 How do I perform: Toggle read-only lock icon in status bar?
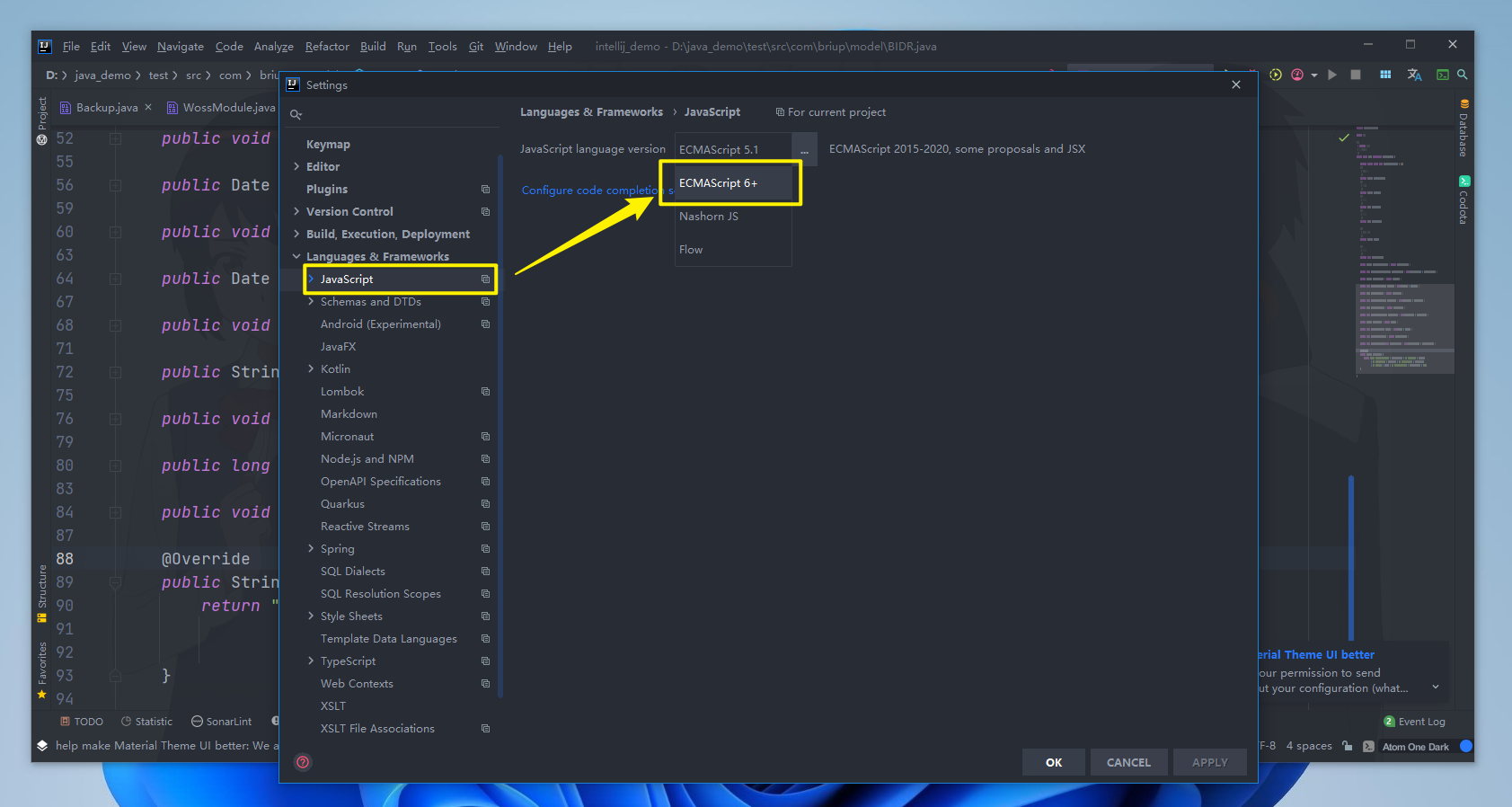point(1348,746)
